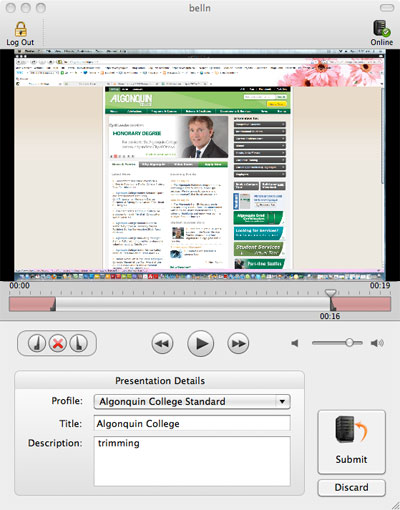The width and height of the screenshot is (400, 510).
Task: Play the recorded presentation
Action: 200,343
